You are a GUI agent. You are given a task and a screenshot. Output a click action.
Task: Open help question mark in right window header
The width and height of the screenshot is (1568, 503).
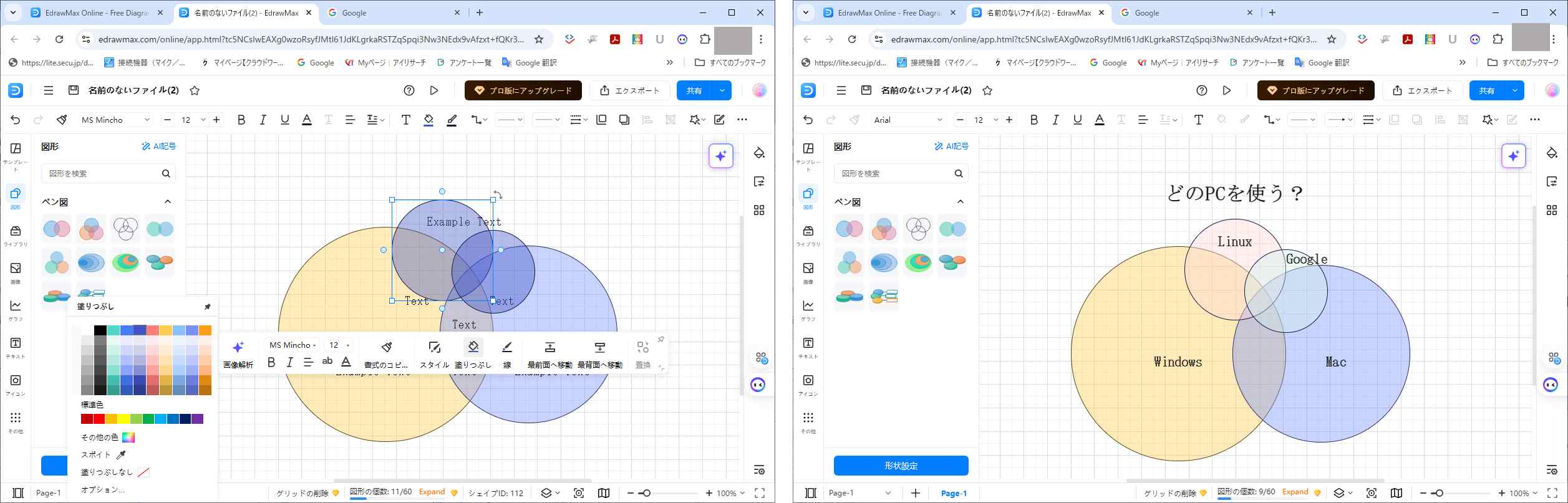tap(1202, 90)
